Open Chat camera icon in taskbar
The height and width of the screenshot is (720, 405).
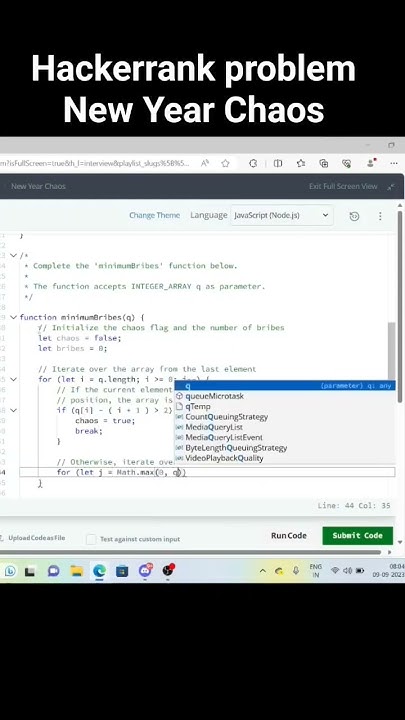[x=53, y=571]
